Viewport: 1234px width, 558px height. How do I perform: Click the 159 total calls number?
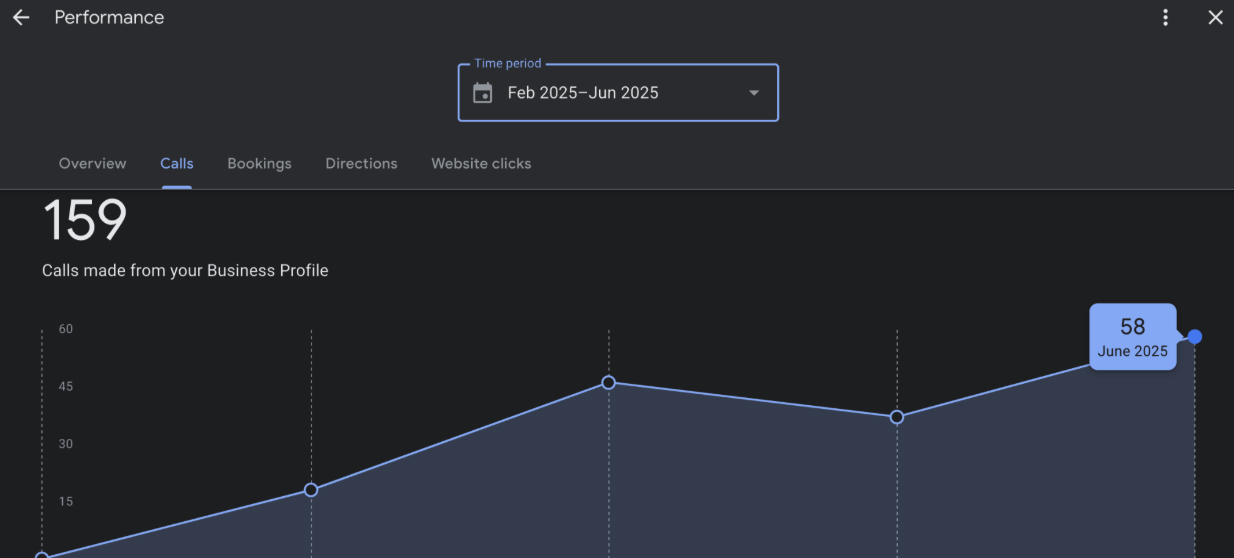(x=85, y=220)
